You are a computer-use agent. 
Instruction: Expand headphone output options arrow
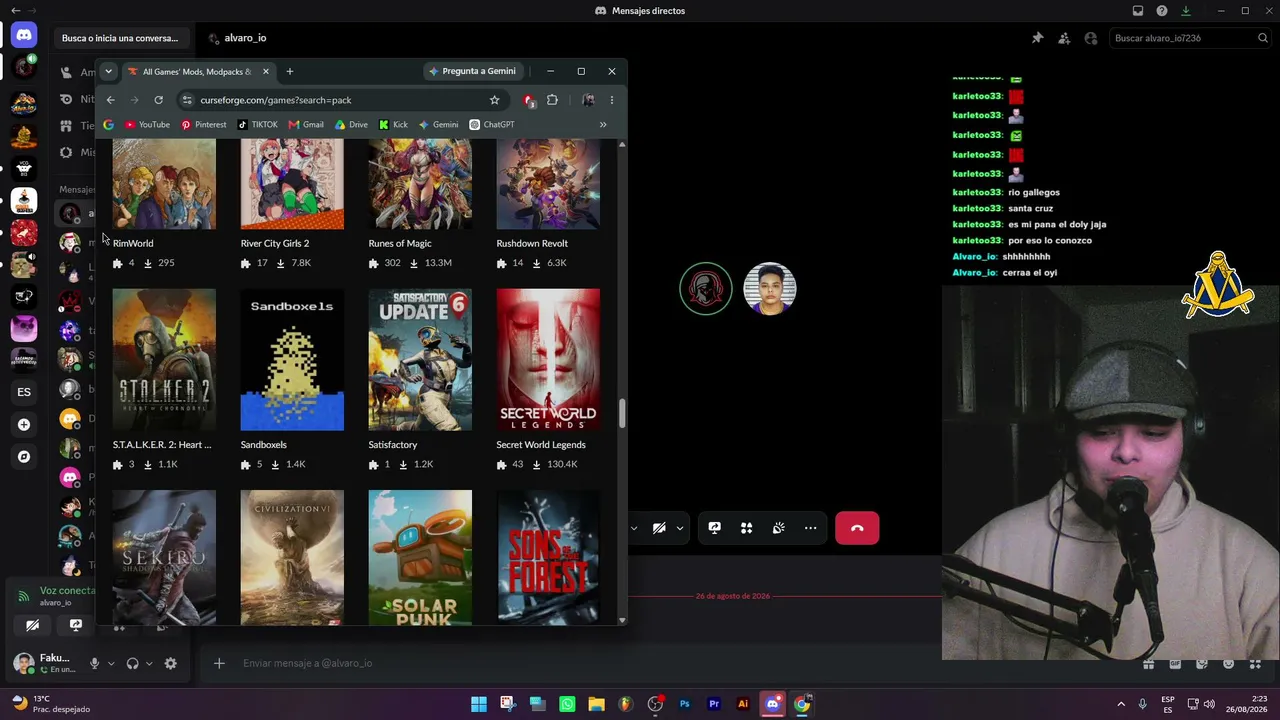(x=149, y=663)
